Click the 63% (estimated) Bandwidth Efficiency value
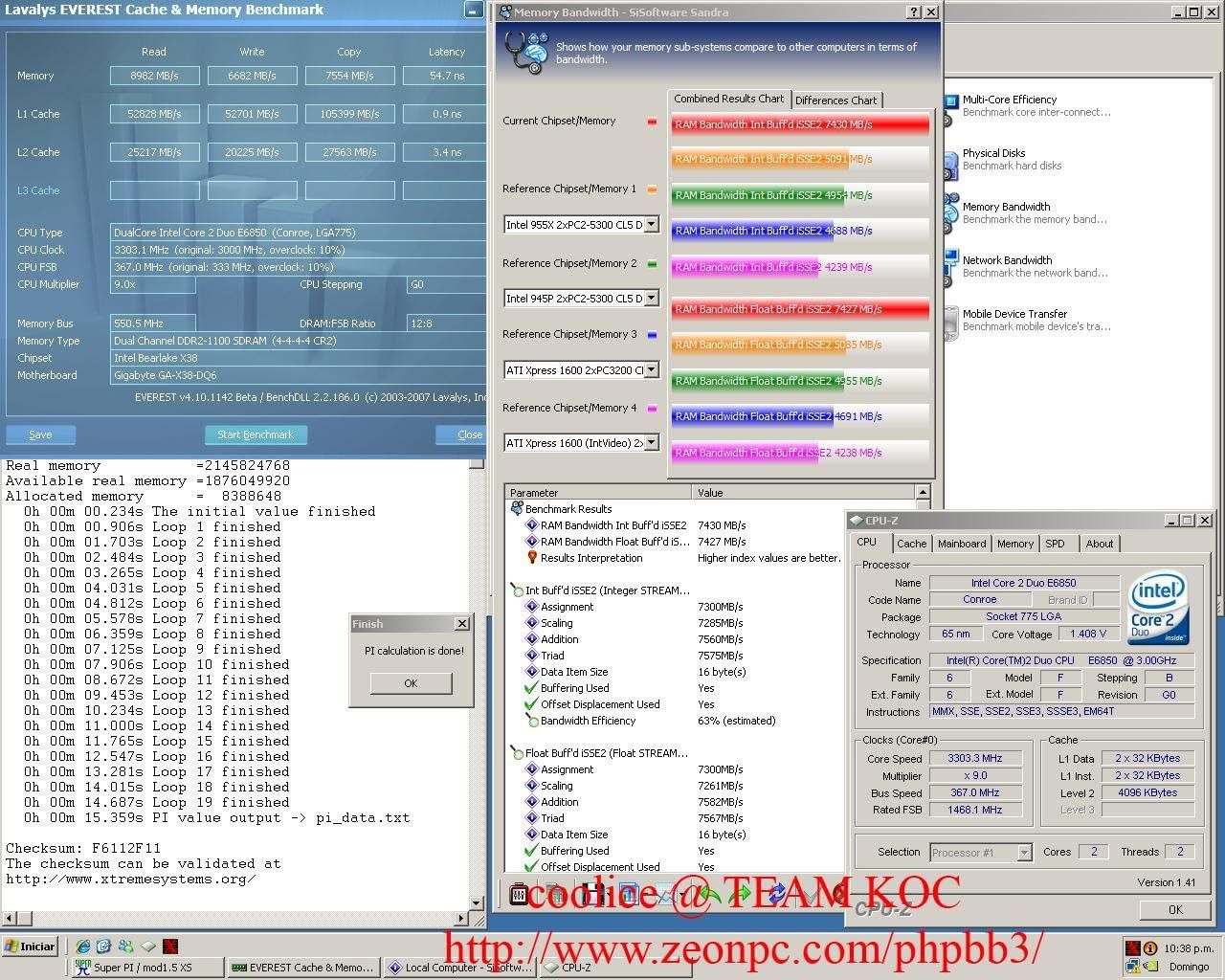Image resolution: width=1225 pixels, height=980 pixels. (x=736, y=721)
